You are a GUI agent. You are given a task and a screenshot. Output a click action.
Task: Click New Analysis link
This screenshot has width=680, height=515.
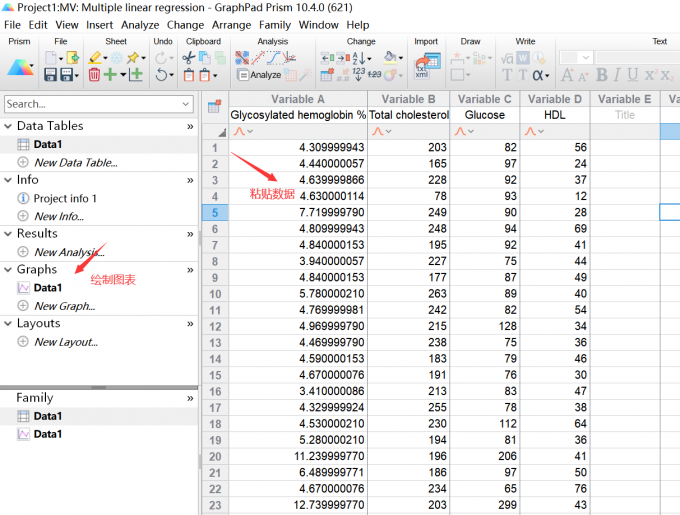click(69, 252)
